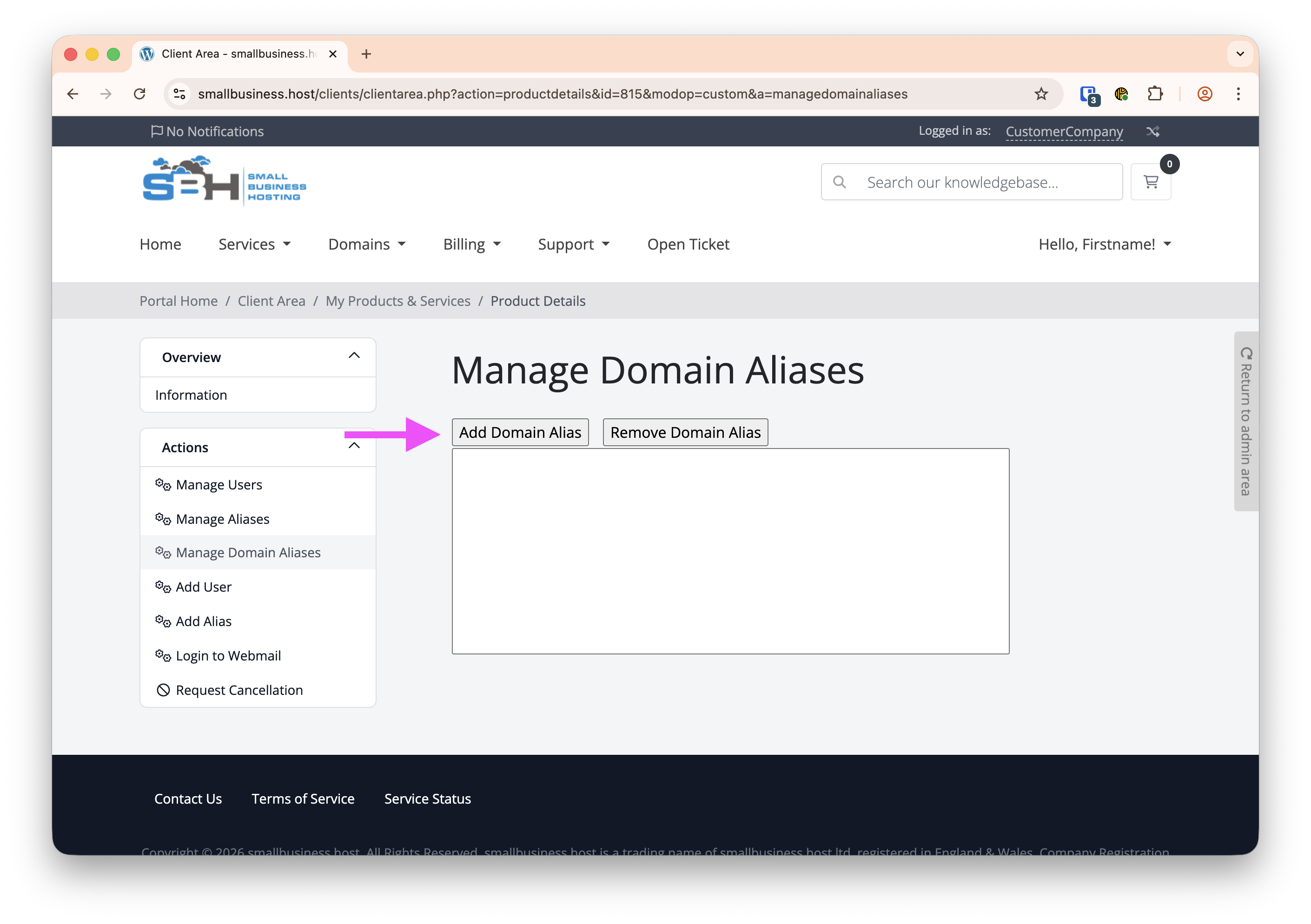The height and width of the screenshot is (924, 1311).
Task: Collapse the Actions sidebar panel
Action: tap(354, 446)
